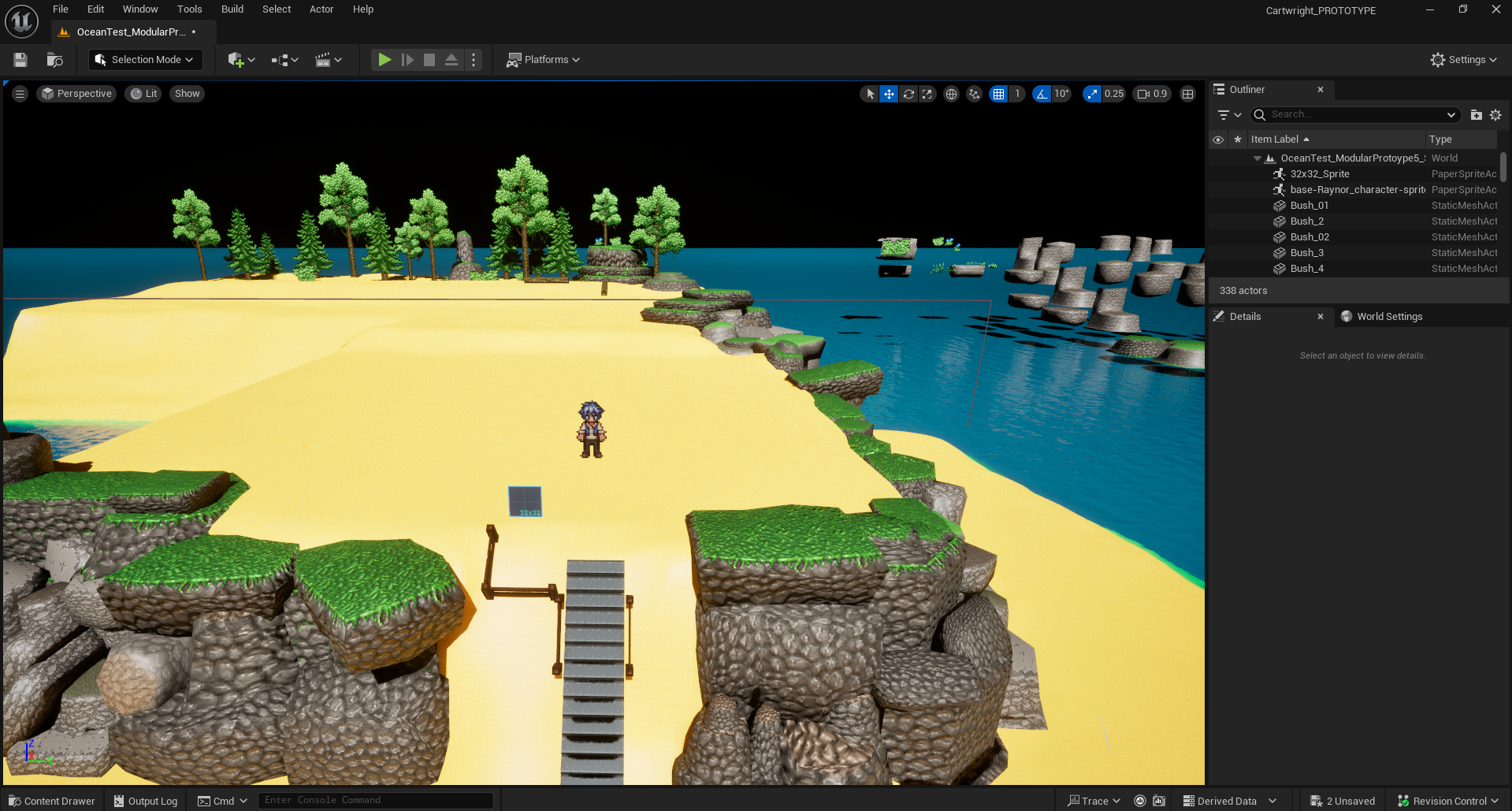The image size is (1512, 811).
Task: Activate the Rotate gizmo tool
Action: click(908, 94)
